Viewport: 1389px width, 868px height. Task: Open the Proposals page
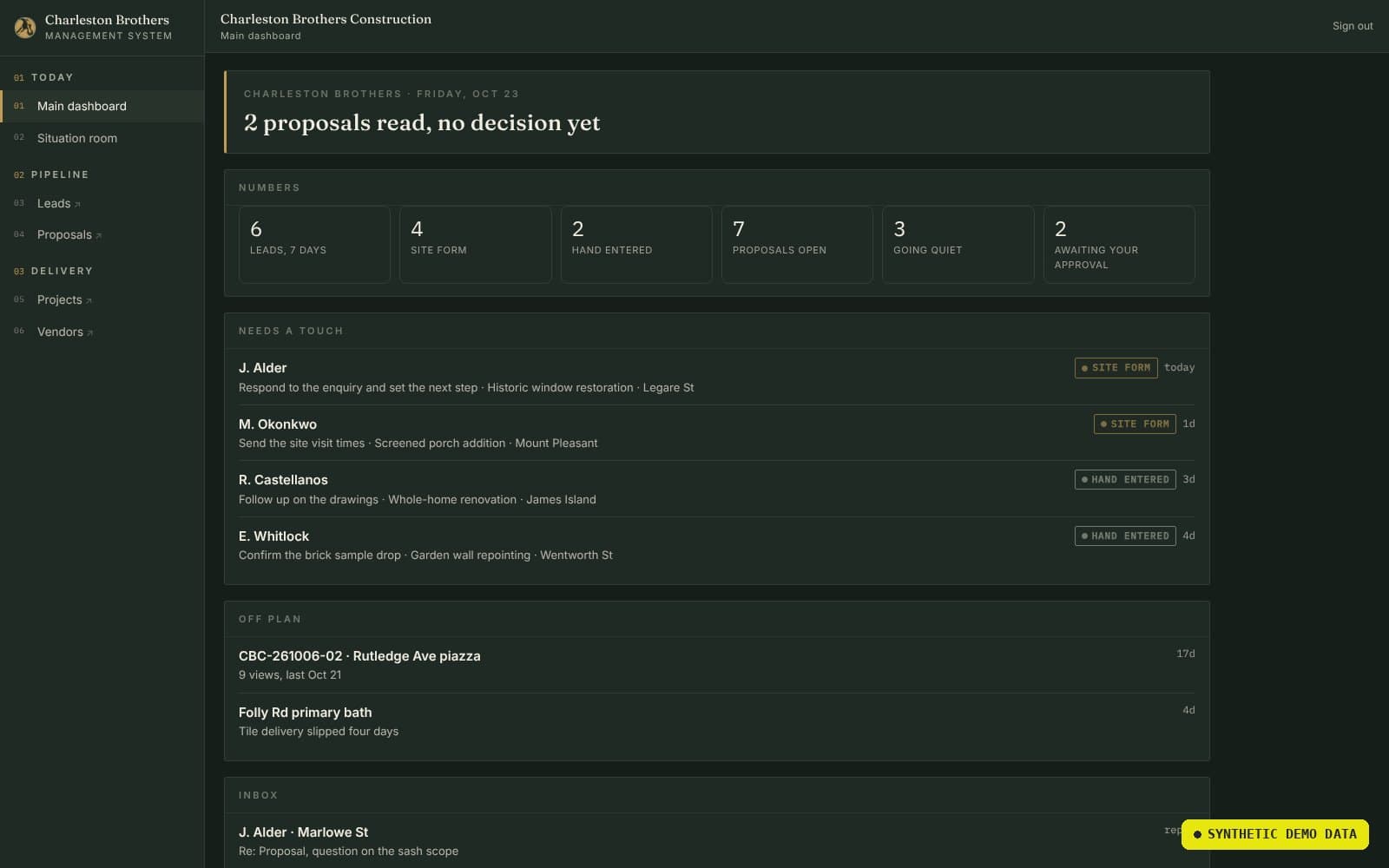102,234
